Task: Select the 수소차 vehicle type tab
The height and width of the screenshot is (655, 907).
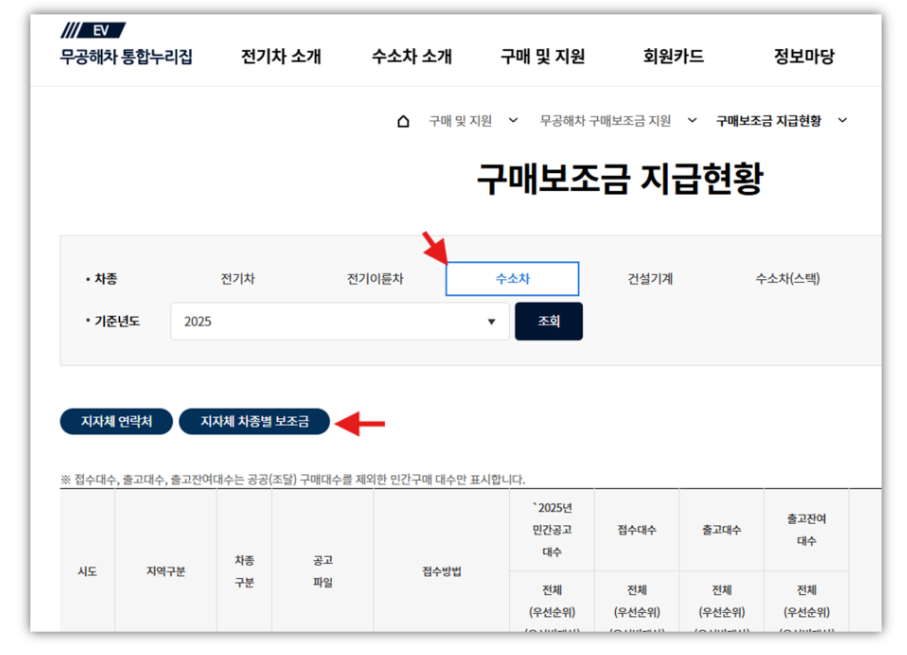Action: pos(512,279)
